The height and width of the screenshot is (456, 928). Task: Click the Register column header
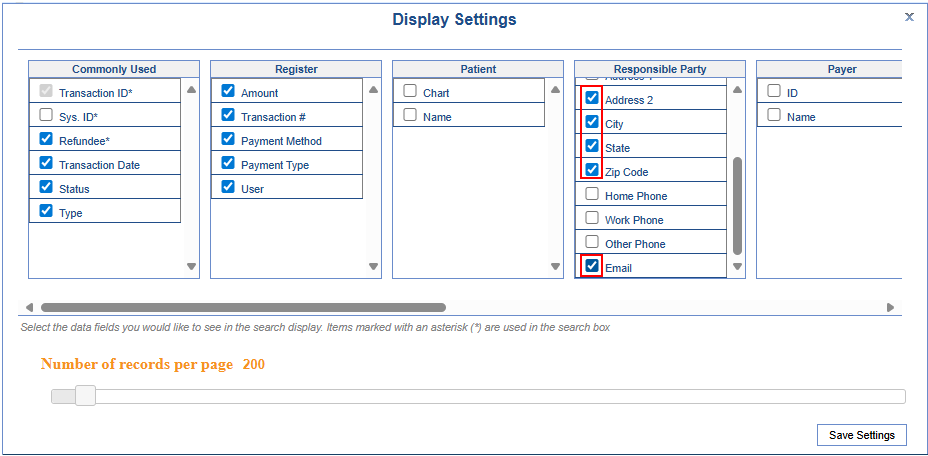(x=296, y=69)
